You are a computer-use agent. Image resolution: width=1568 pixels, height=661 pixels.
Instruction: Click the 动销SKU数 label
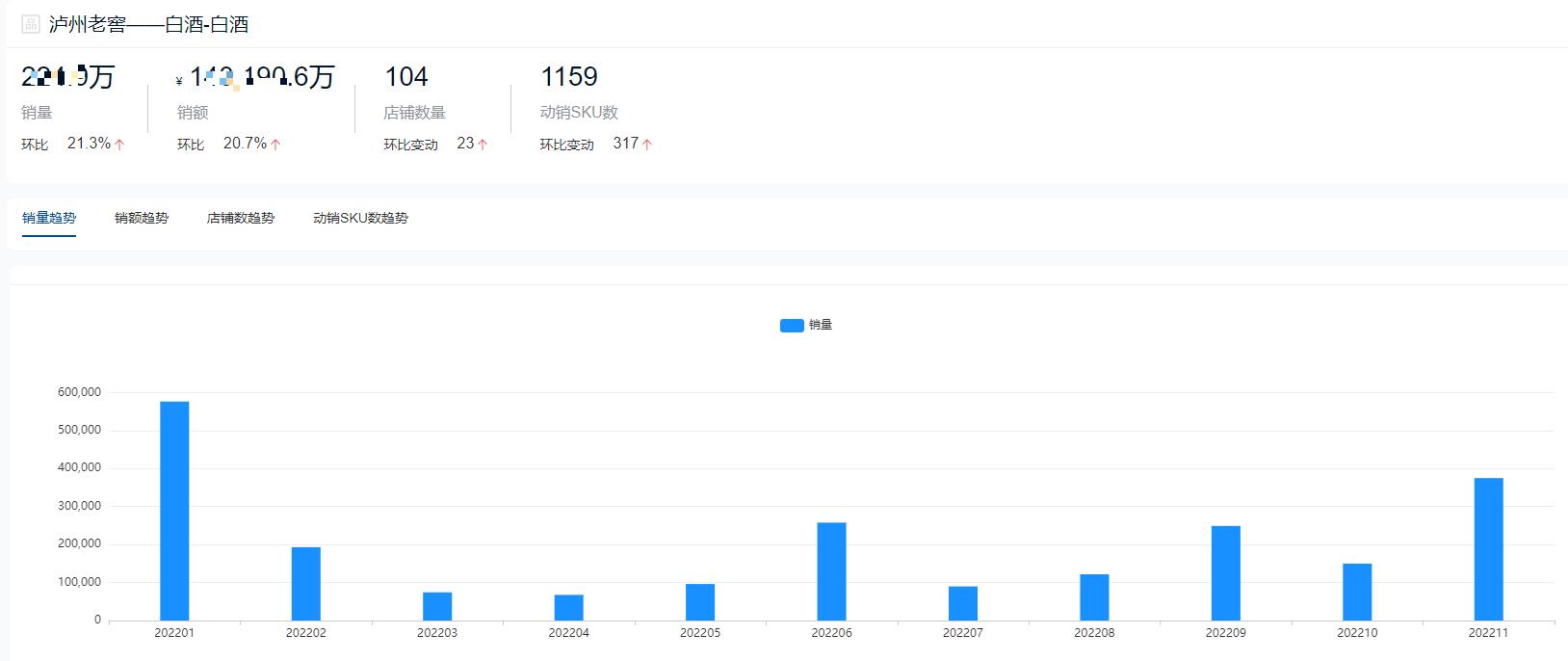tap(579, 113)
